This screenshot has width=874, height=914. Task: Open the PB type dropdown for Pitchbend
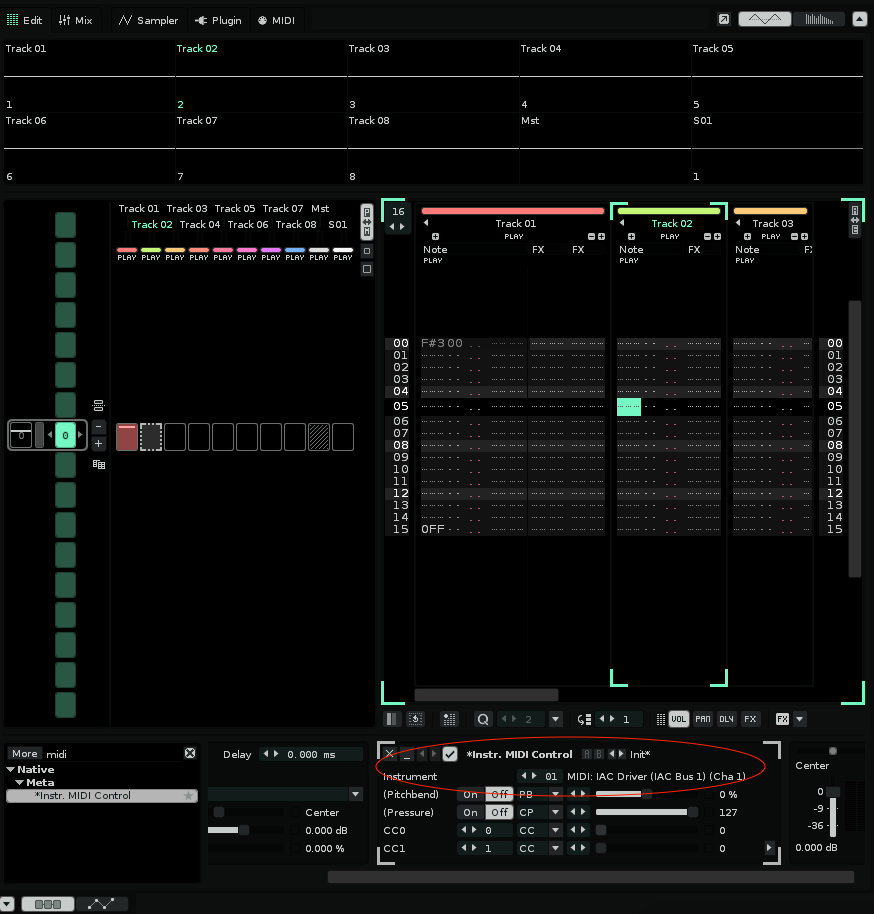(556, 794)
